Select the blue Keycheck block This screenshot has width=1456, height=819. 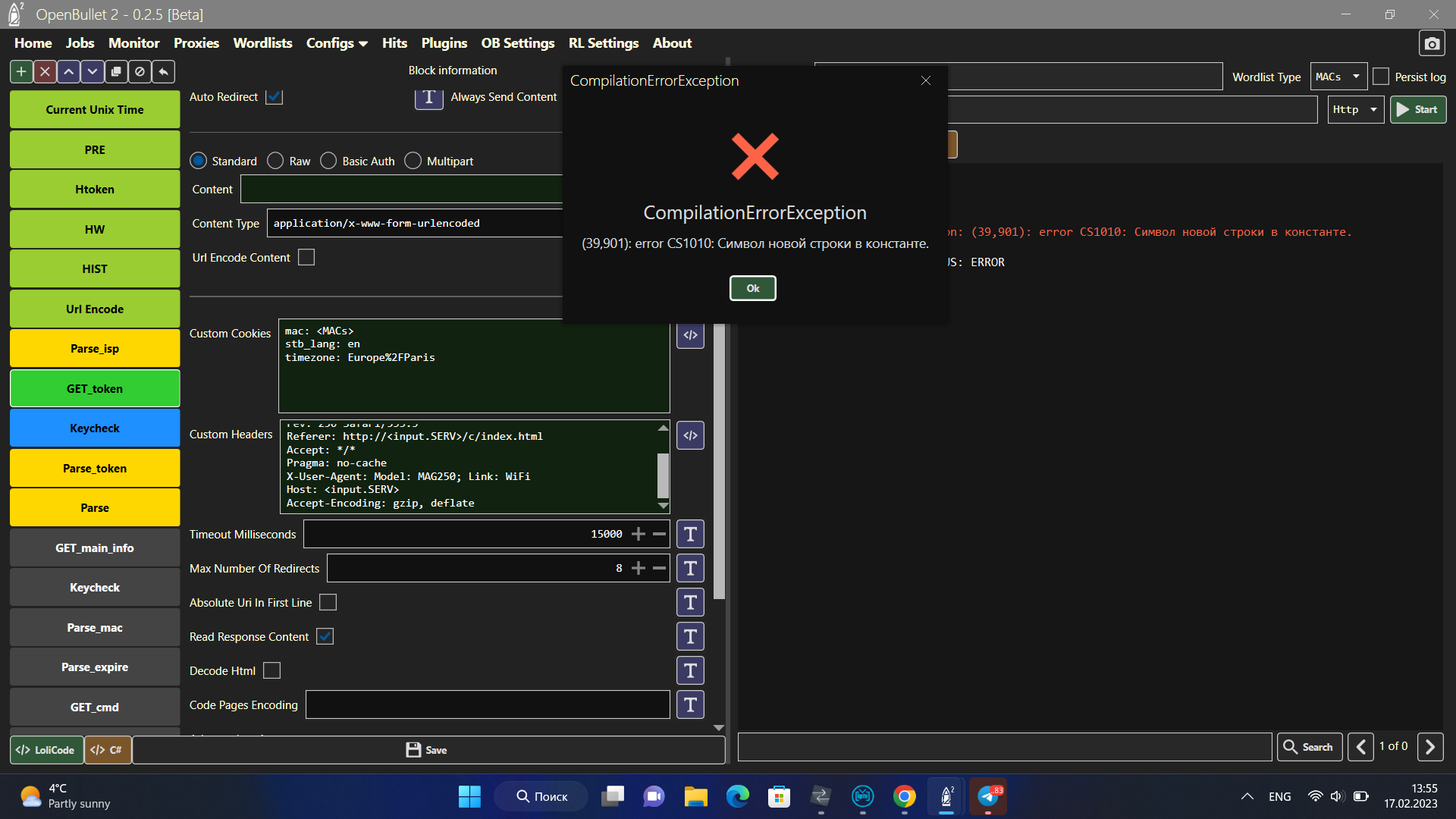[95, 428]
